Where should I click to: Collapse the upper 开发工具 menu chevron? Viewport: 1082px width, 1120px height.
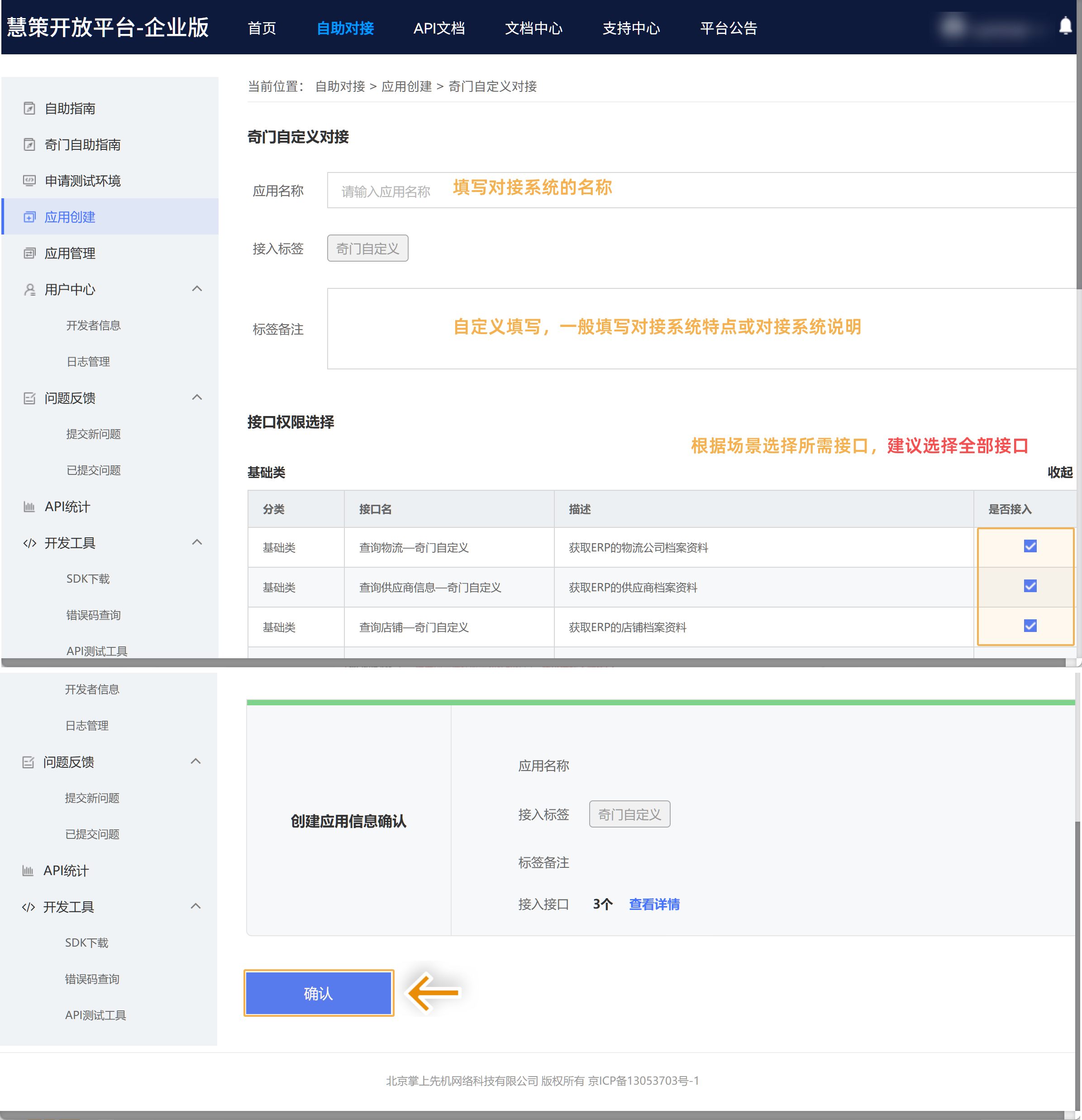pyautogui.click(x=197, y=542)
